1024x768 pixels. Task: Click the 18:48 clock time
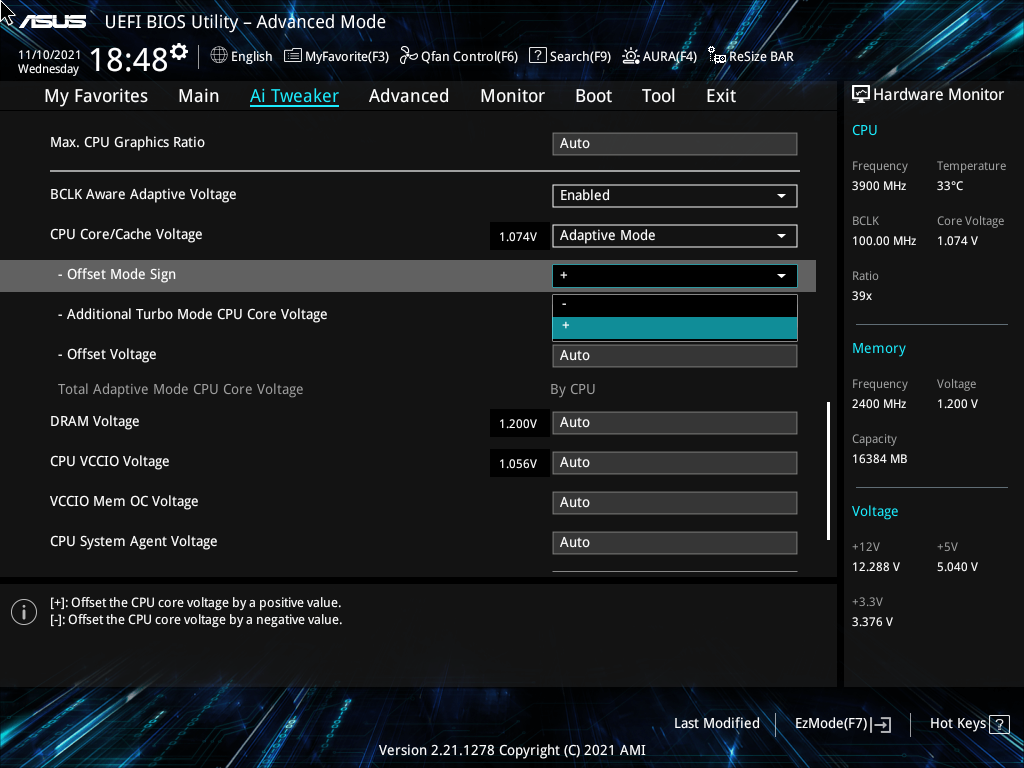[129, 60]
